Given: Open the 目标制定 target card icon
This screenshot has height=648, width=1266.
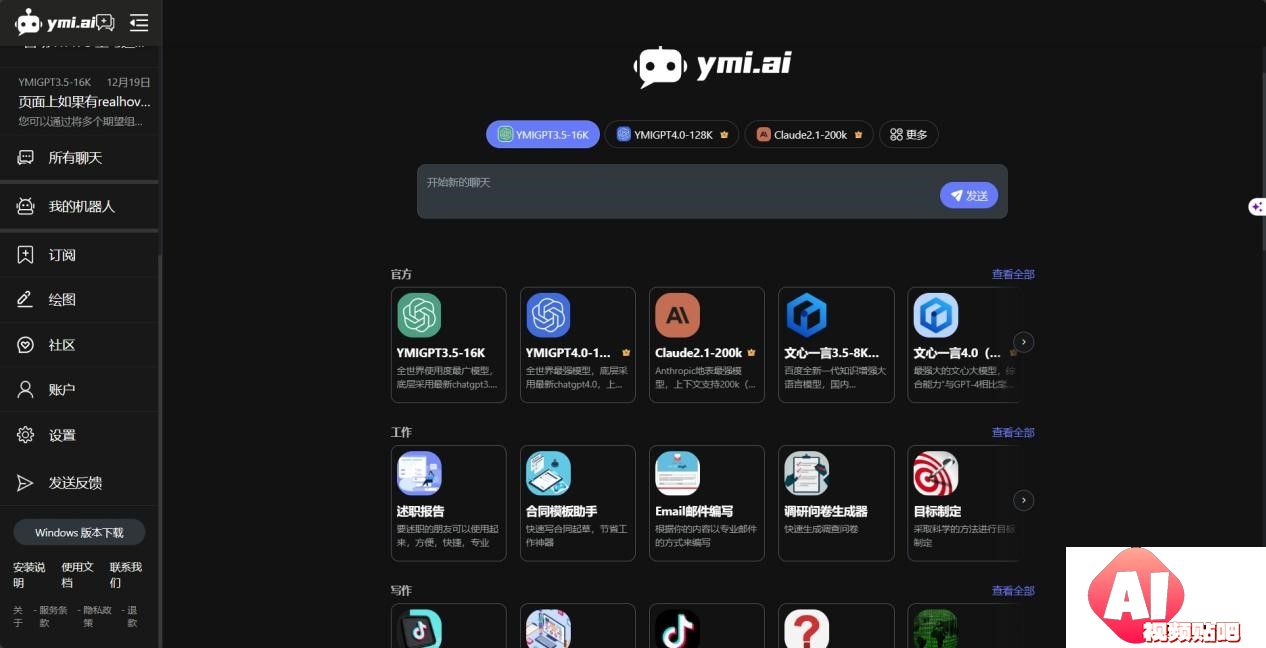Looking at the screenshot, I should [x=936, y=473].
